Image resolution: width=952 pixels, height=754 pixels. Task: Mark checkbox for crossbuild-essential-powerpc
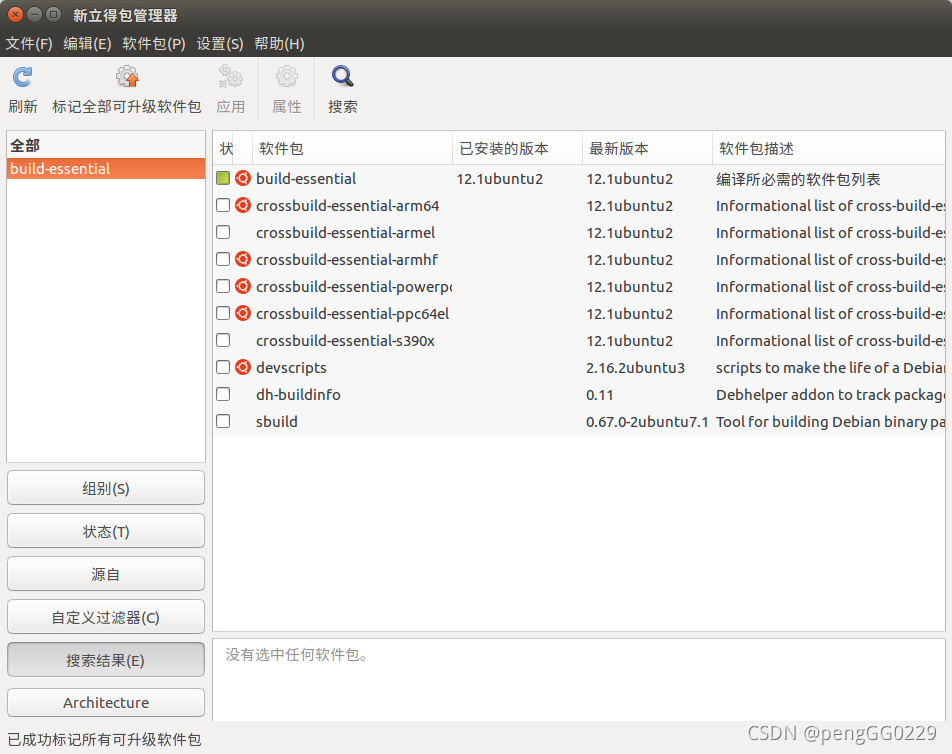coord(223,286)
